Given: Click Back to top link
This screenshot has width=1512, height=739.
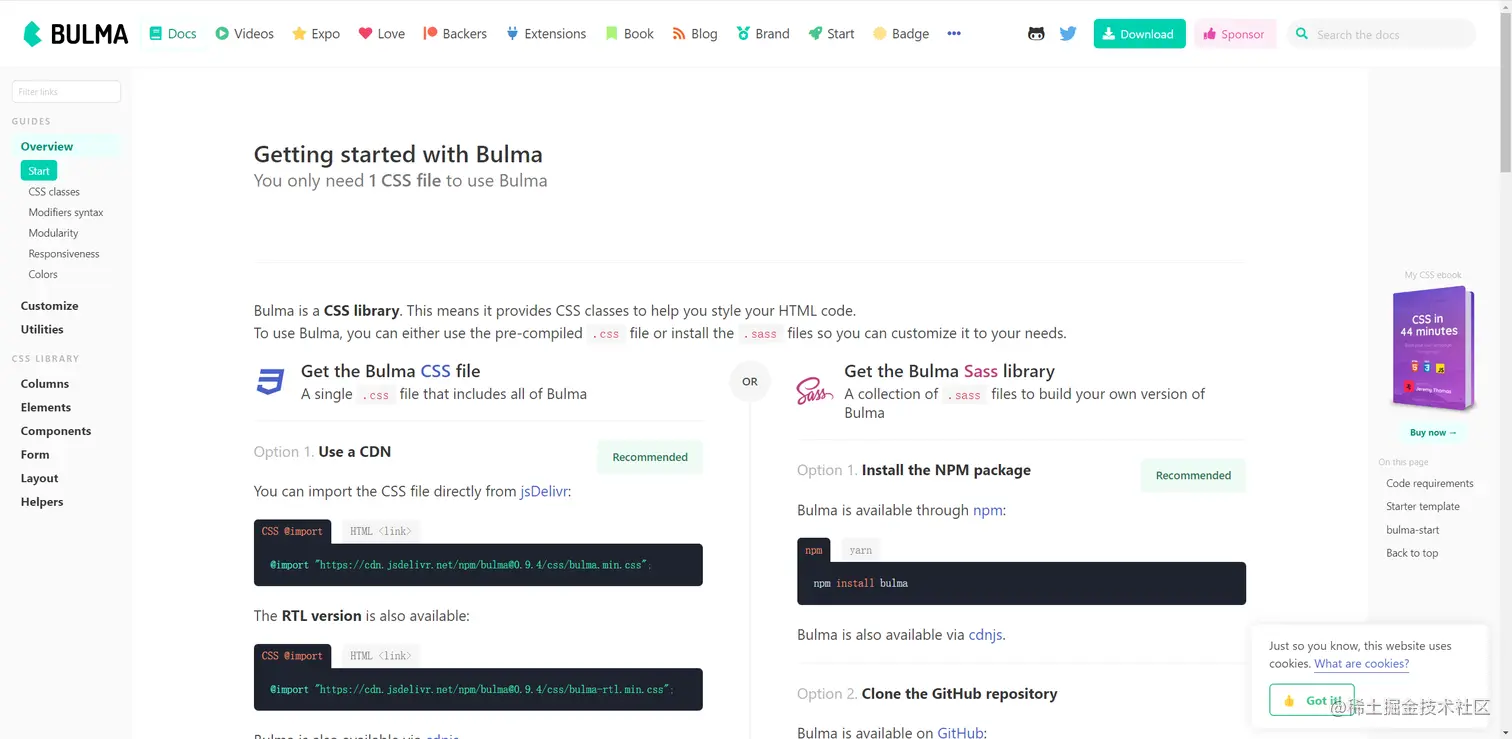Looking at the screenshot, I should coord(1412,553).
